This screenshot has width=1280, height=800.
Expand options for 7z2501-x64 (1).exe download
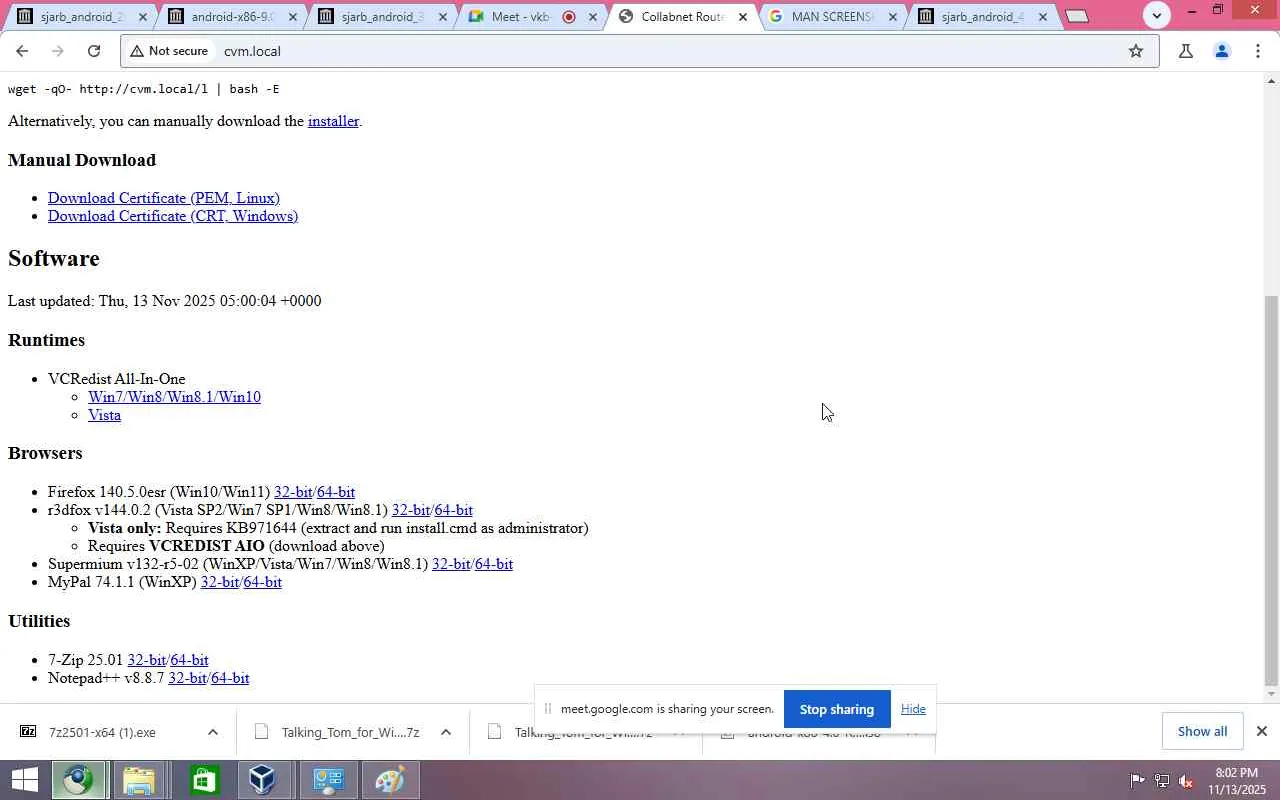pyautogui.click(x=213, y=732)
